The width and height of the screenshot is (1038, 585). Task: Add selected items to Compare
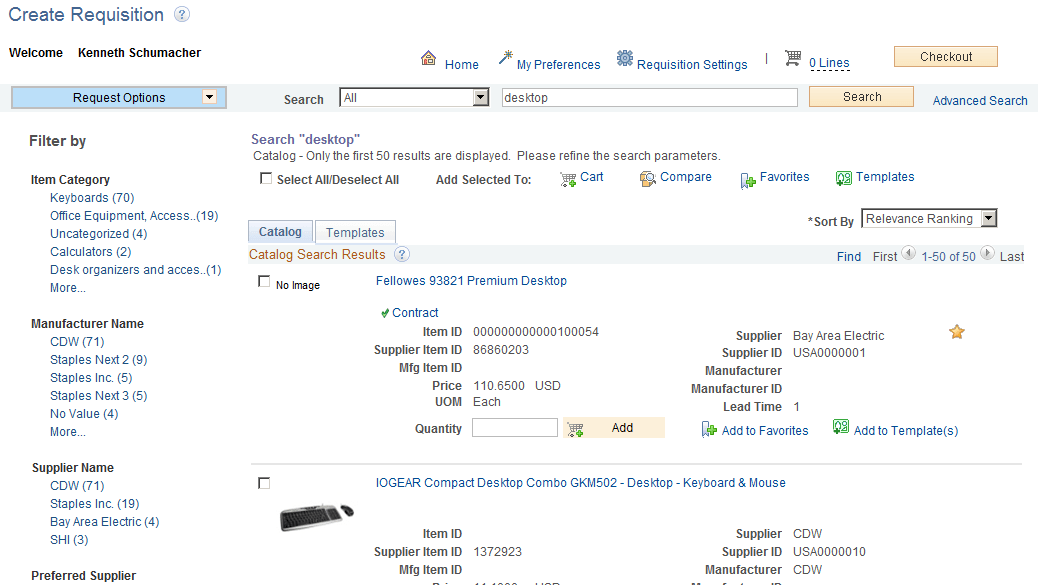click(686, 177)
